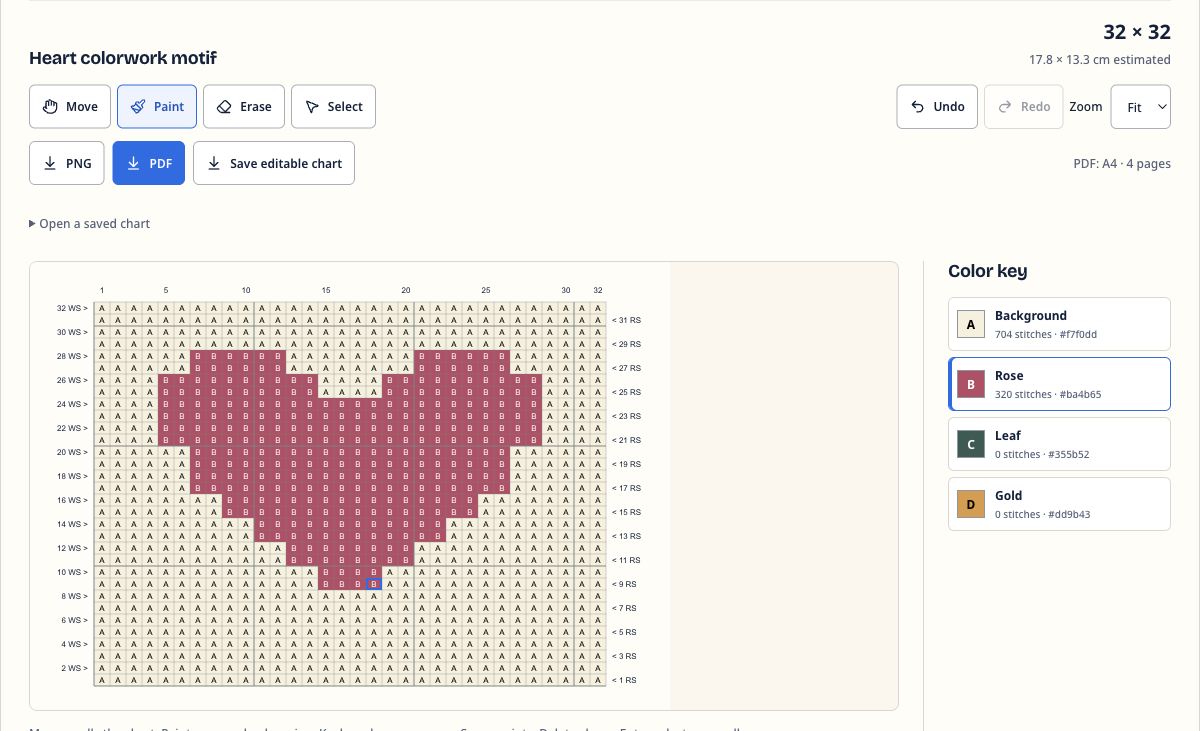The image size is (1200, 731).
Task: Click the '32 × 32' size text
Action: (x=1137, y=32)
